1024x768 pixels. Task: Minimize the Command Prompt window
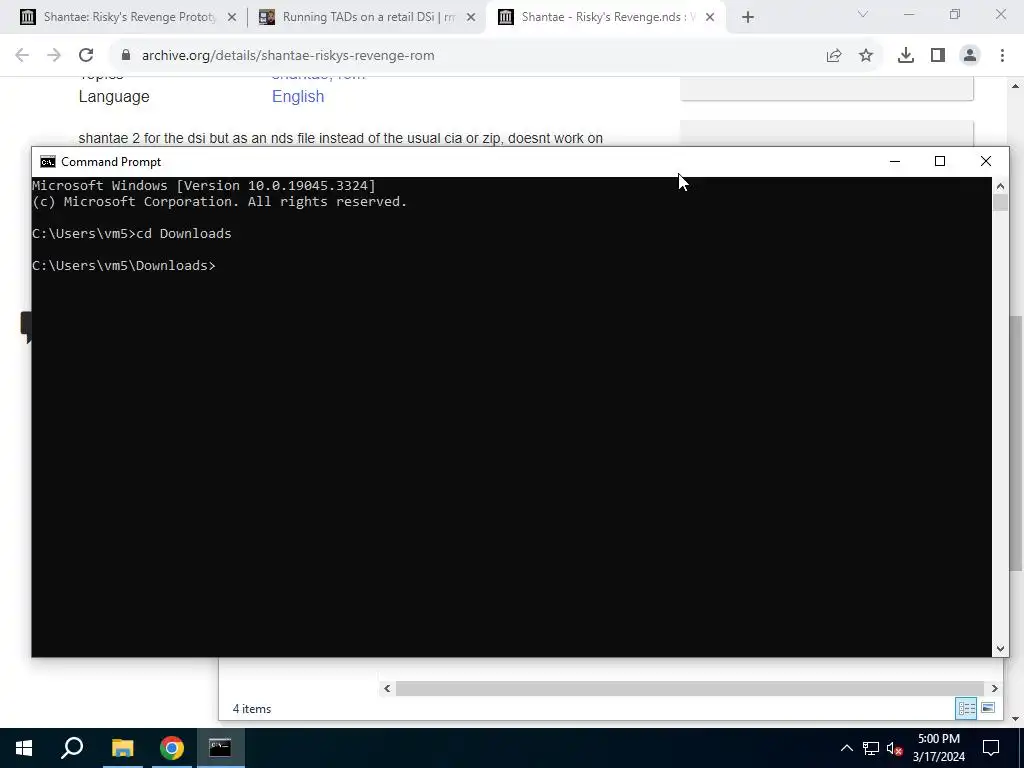coord(895,161)
